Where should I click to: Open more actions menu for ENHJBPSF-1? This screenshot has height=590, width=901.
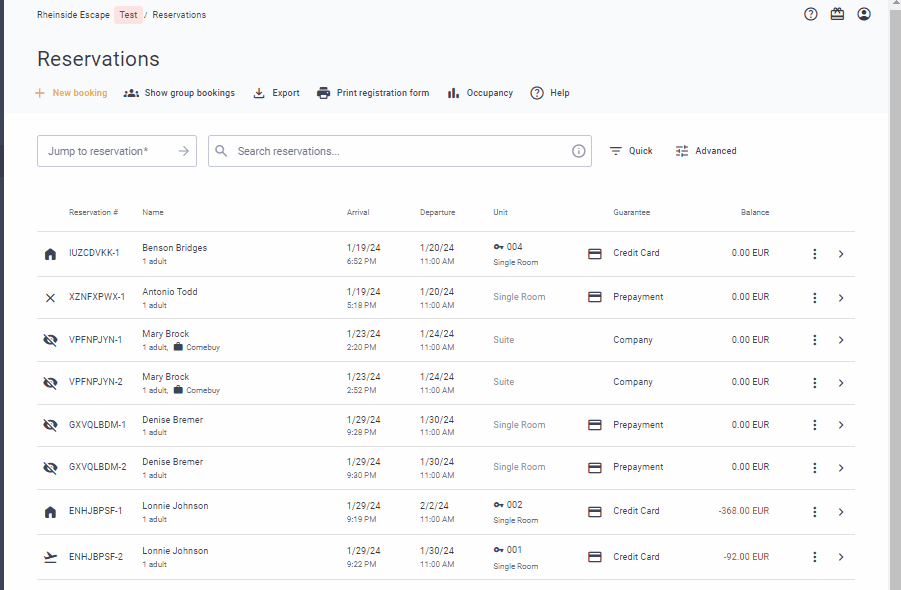[814, 512]
